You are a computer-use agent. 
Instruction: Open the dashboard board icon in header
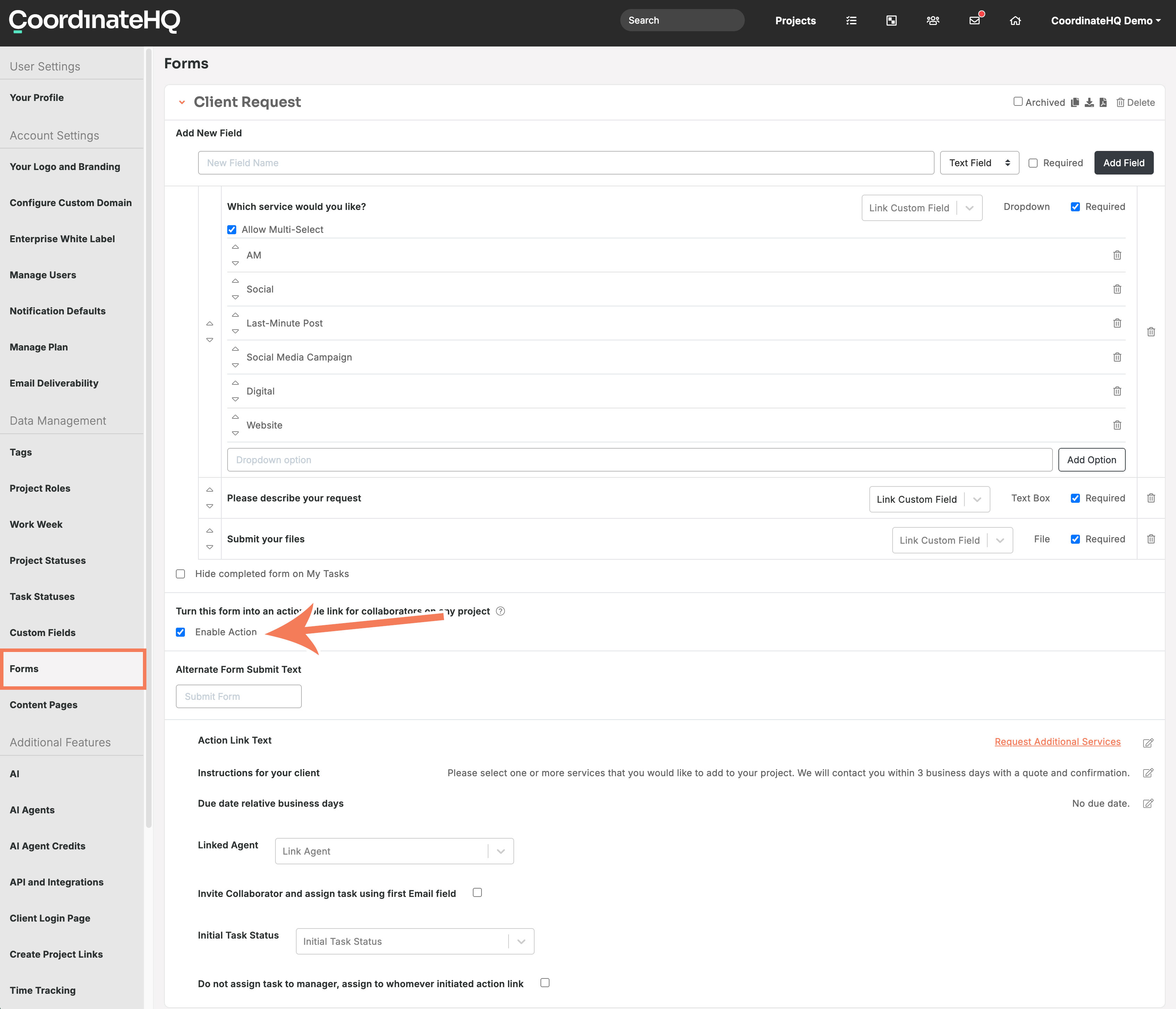tap(892, 20)
